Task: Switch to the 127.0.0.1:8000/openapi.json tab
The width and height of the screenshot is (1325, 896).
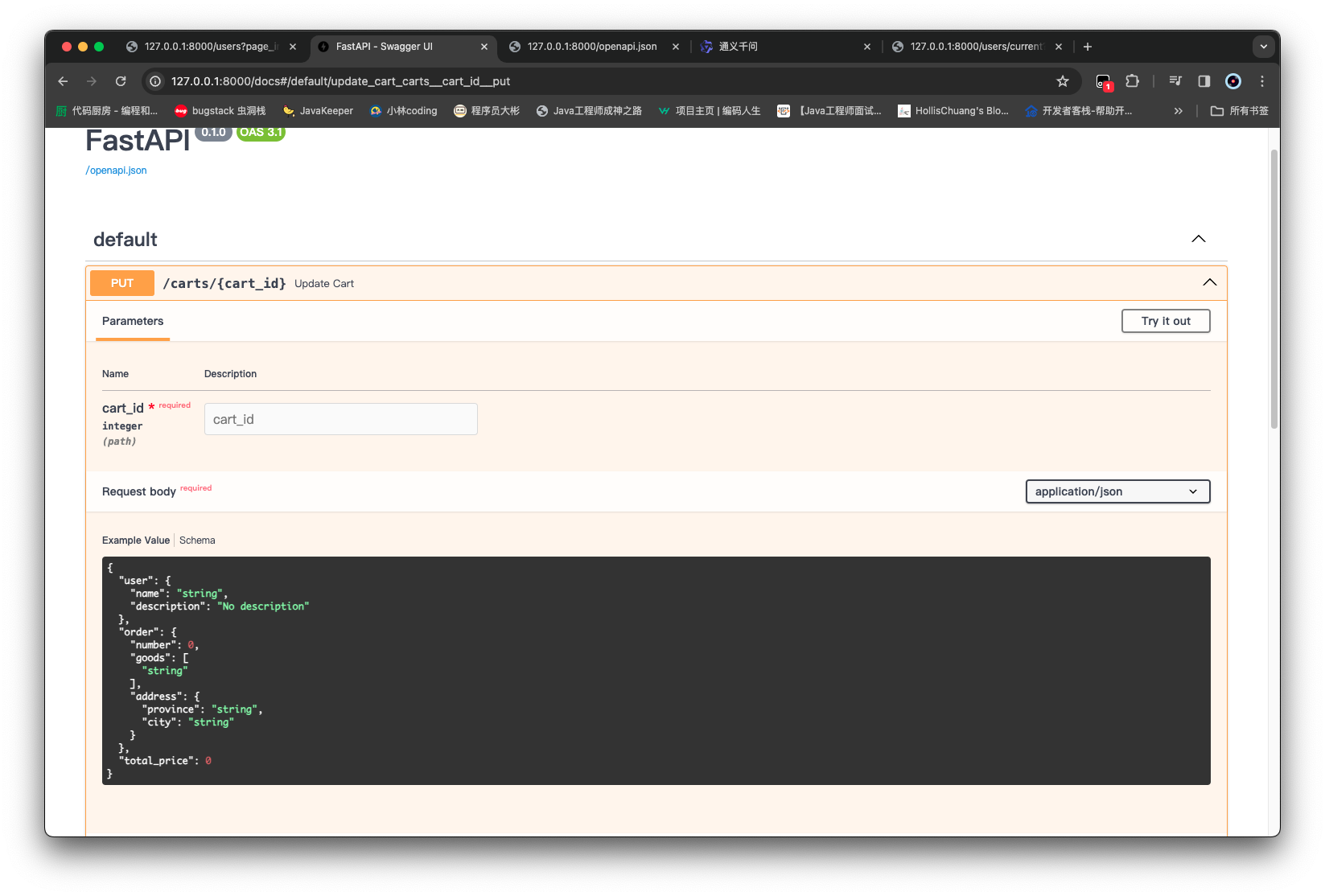Action: pyautogui.click(x=592, y=47)
